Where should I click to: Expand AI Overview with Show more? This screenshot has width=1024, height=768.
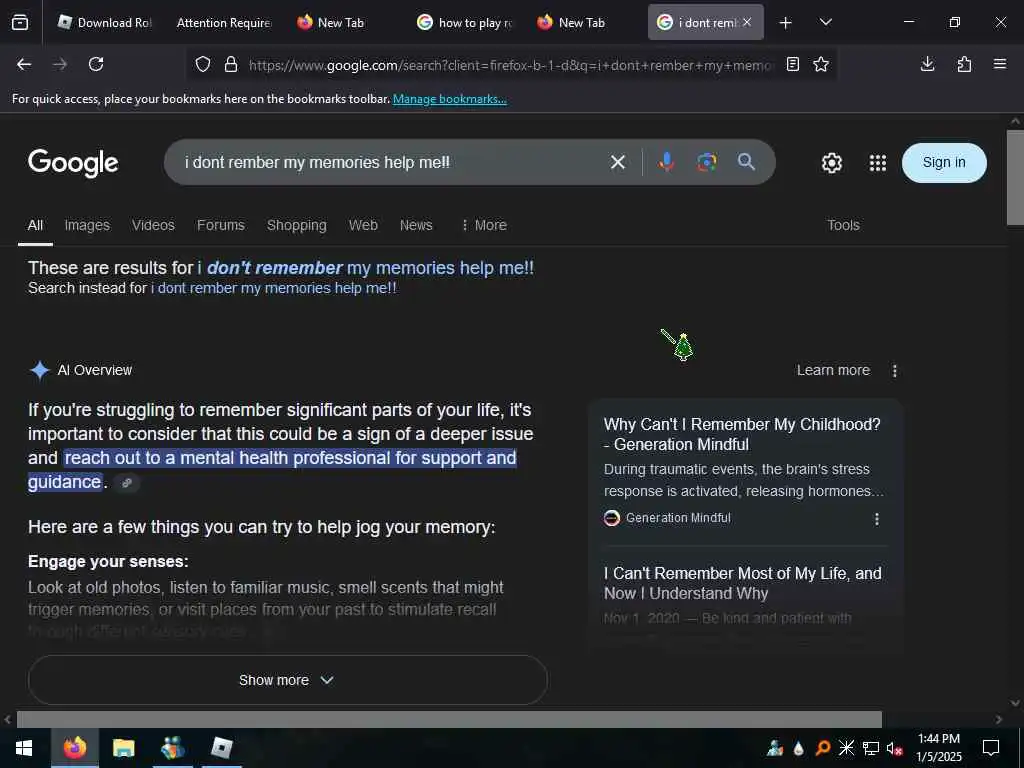(287, 680)
